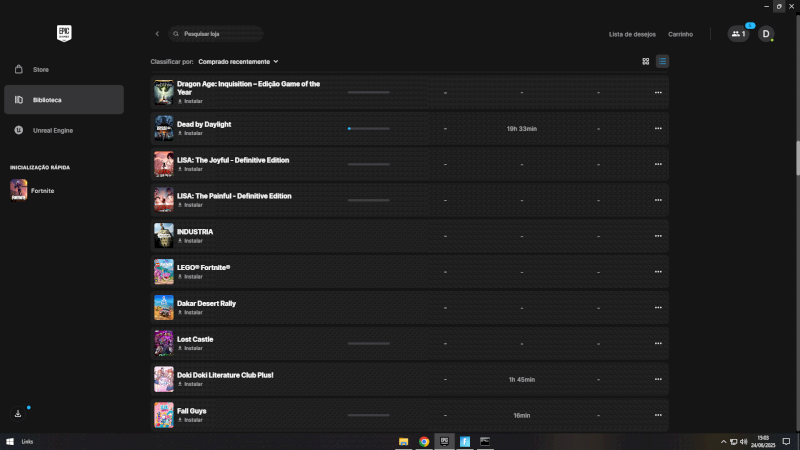
Task: Click the back arrow navigation button
Action: click(157, 34)
